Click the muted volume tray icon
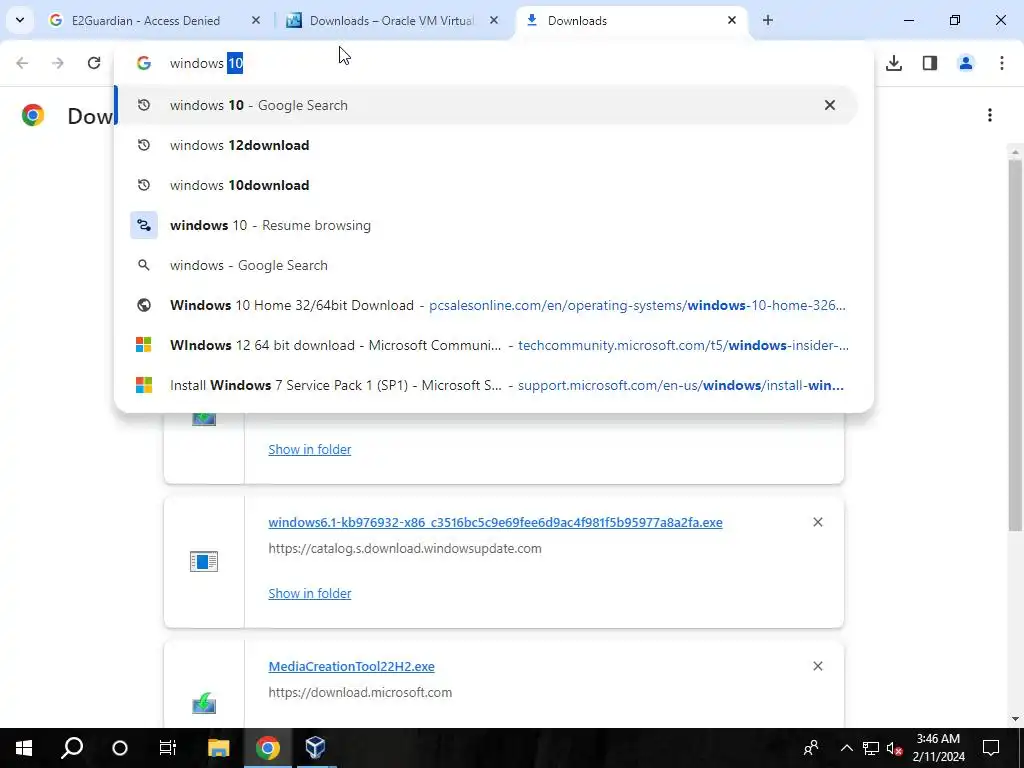 coord(895,748)
